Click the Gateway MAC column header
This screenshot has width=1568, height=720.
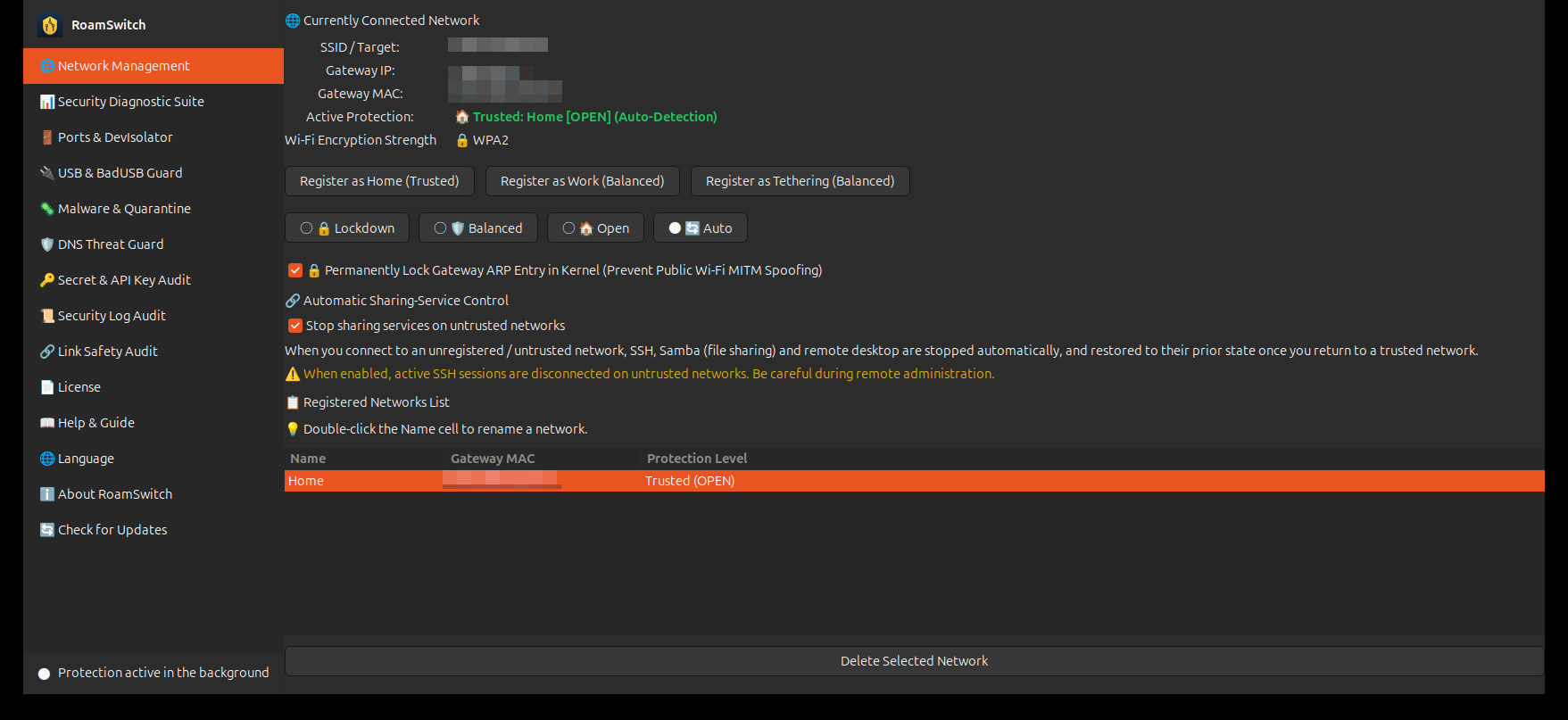pyautogui.click(x=543, y=459)
